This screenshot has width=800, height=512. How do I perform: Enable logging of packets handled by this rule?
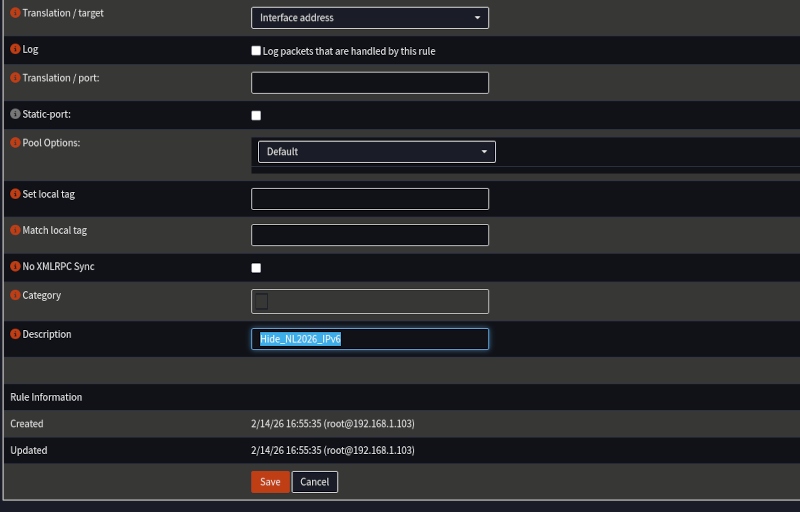coord(256,51)
